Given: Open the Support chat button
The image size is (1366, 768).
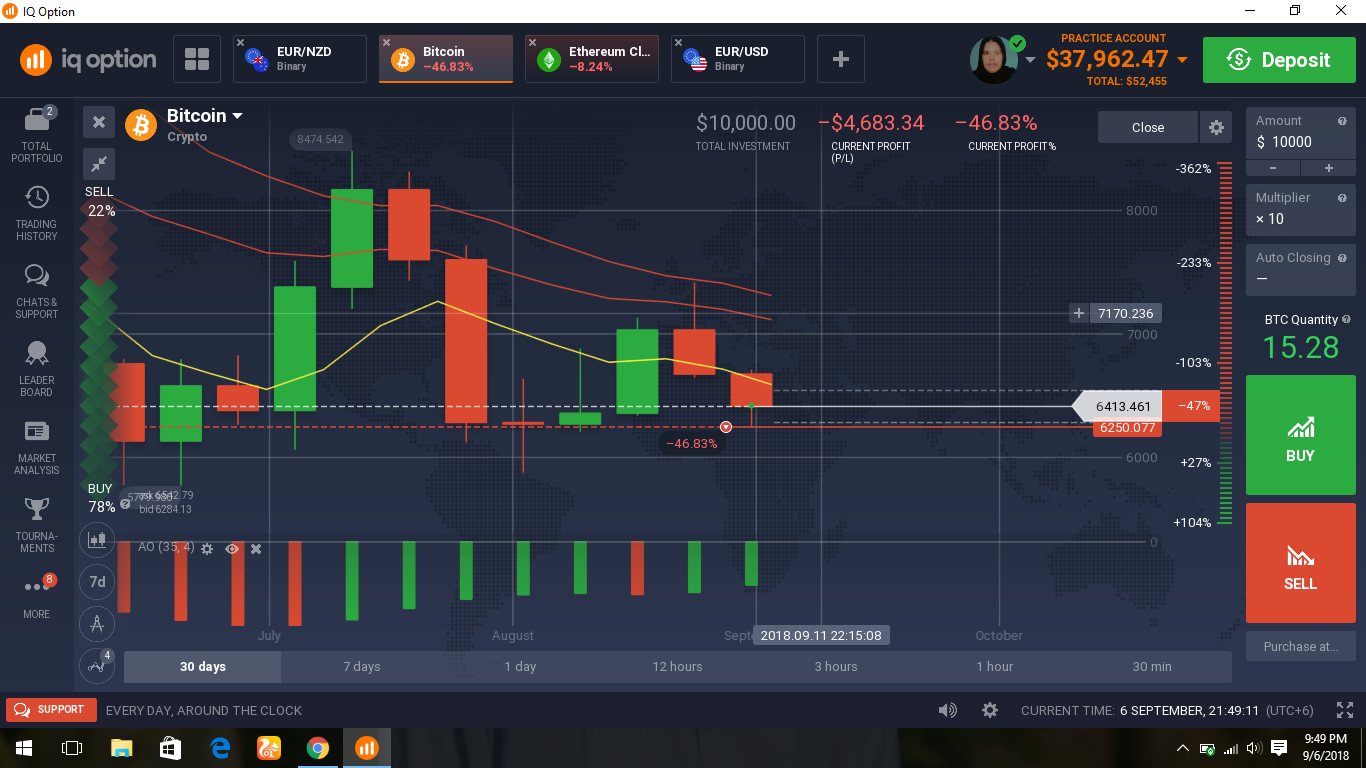Looking at the screenshot, I should tap(51, 710).
